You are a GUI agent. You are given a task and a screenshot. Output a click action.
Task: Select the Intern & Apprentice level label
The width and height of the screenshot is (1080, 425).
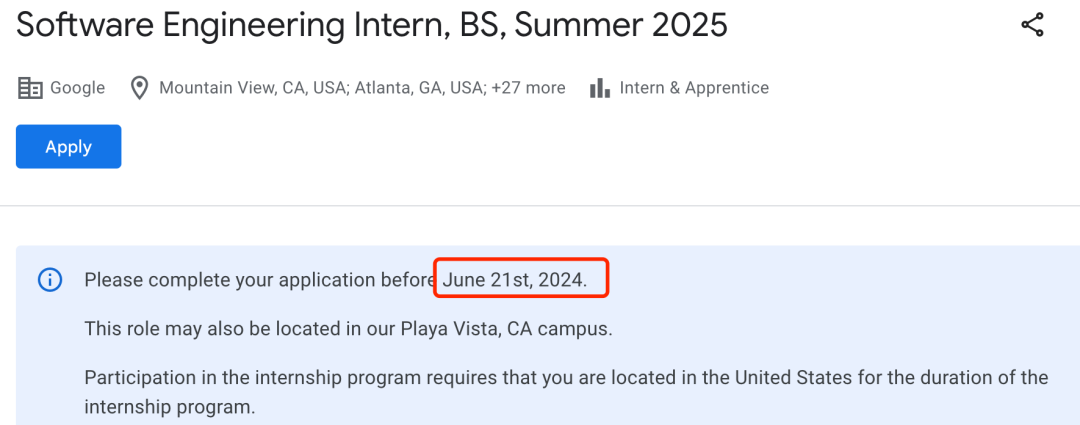(694, 88)
